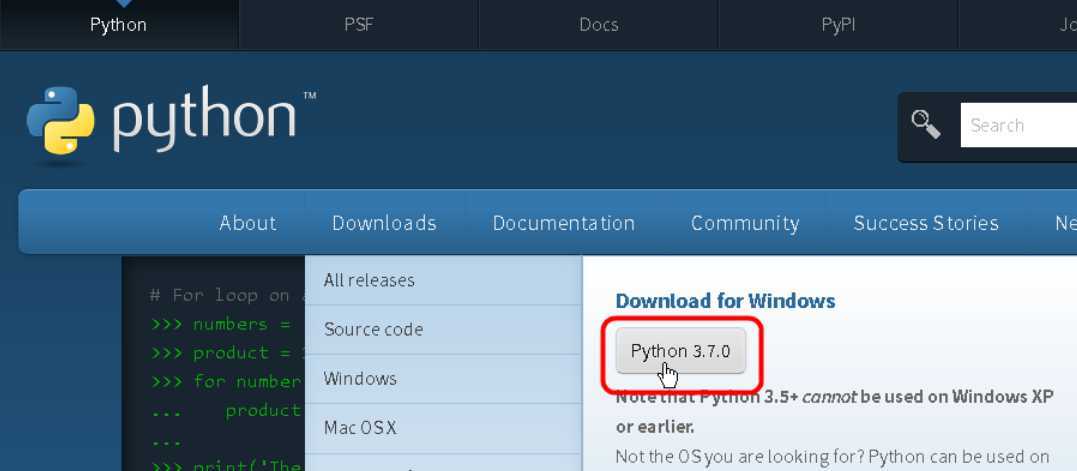Click the magnifying glass search icon
Screen dimensions: 1077x471
click(x=925, y=125)
